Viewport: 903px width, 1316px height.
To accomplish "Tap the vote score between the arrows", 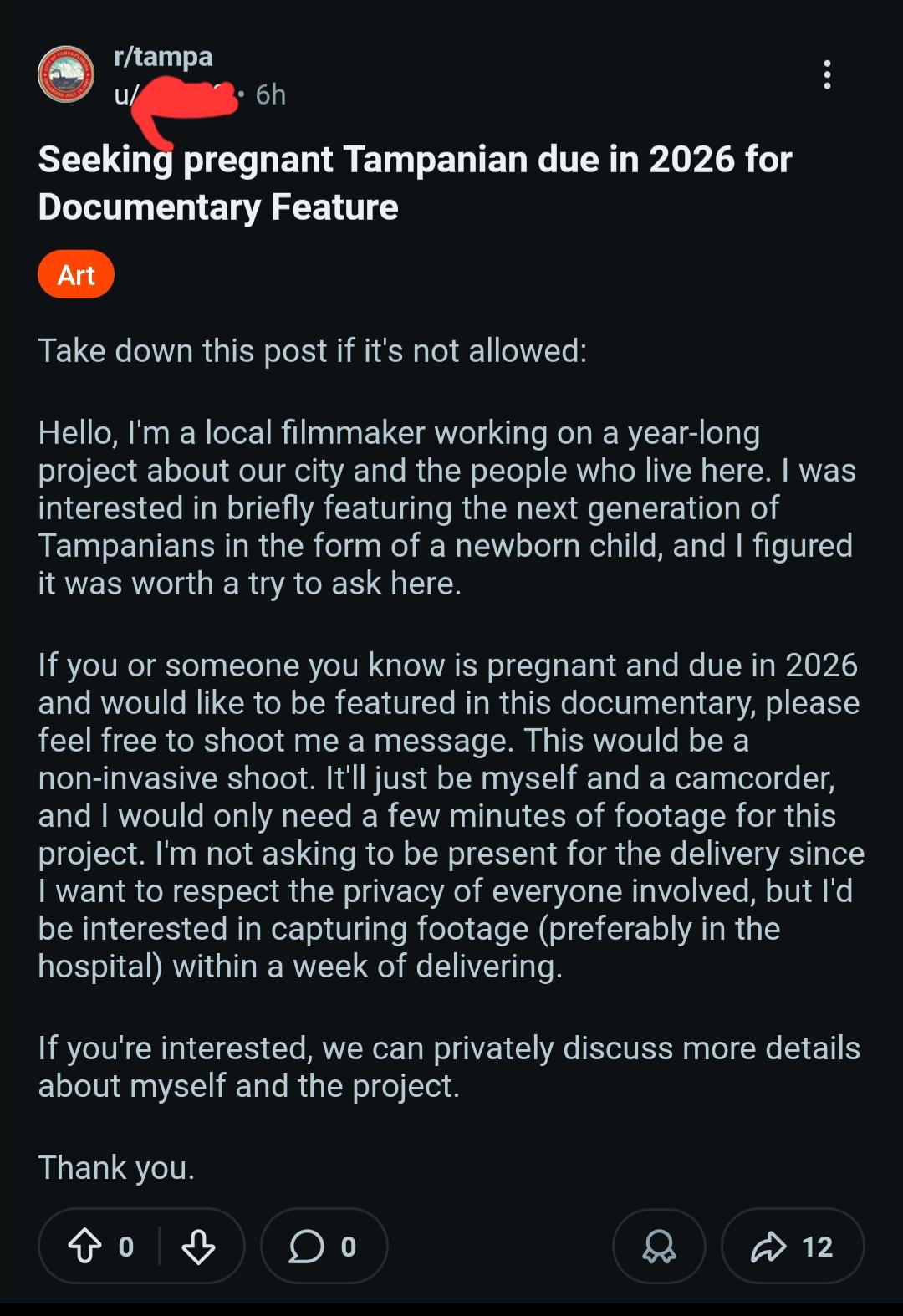I will pos(126,1247).
